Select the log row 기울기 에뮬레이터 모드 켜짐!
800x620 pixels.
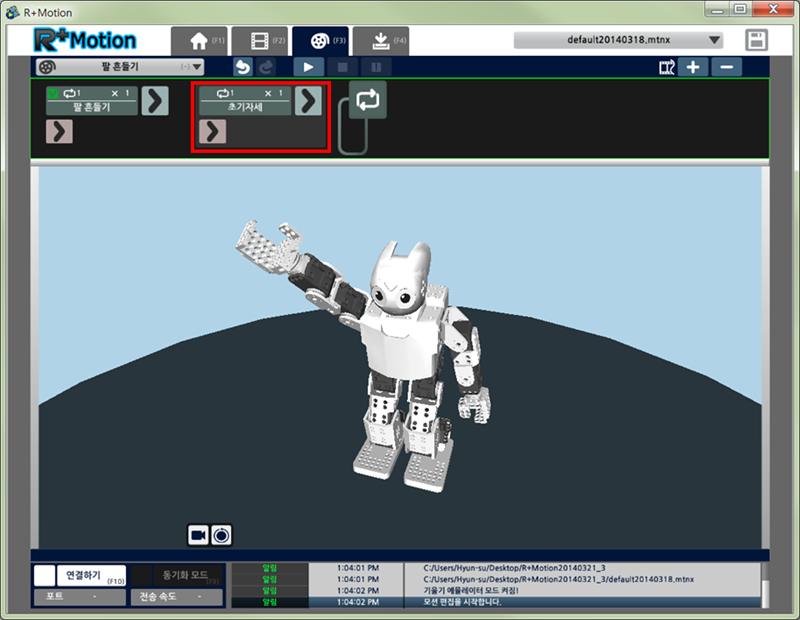pyautogui.click(x=496, y=590)
